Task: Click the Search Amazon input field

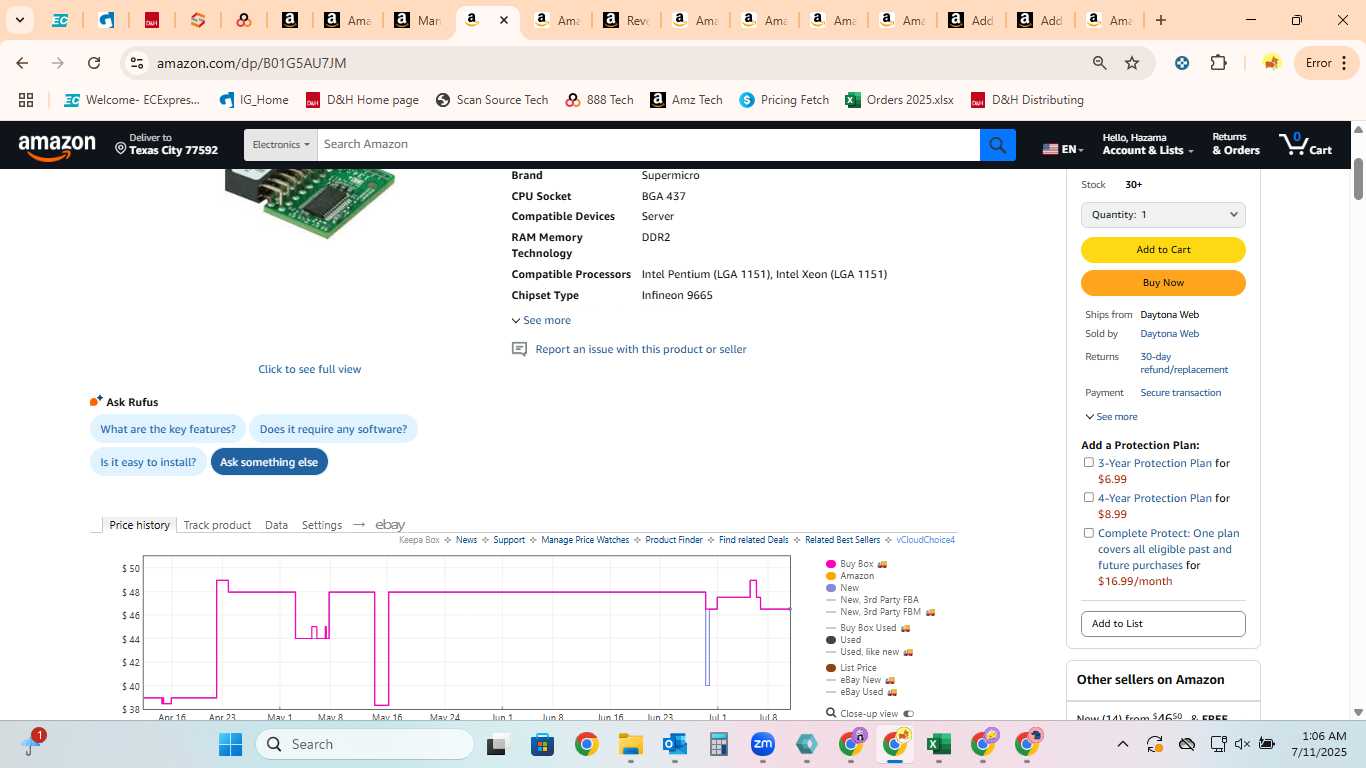Action: (x=648, y=145)
